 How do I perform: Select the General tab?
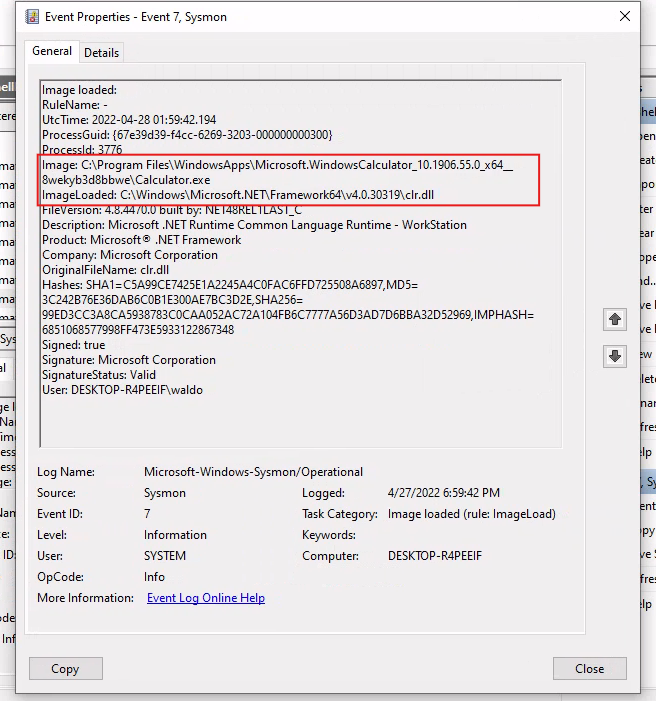click(x=52, y=51)
